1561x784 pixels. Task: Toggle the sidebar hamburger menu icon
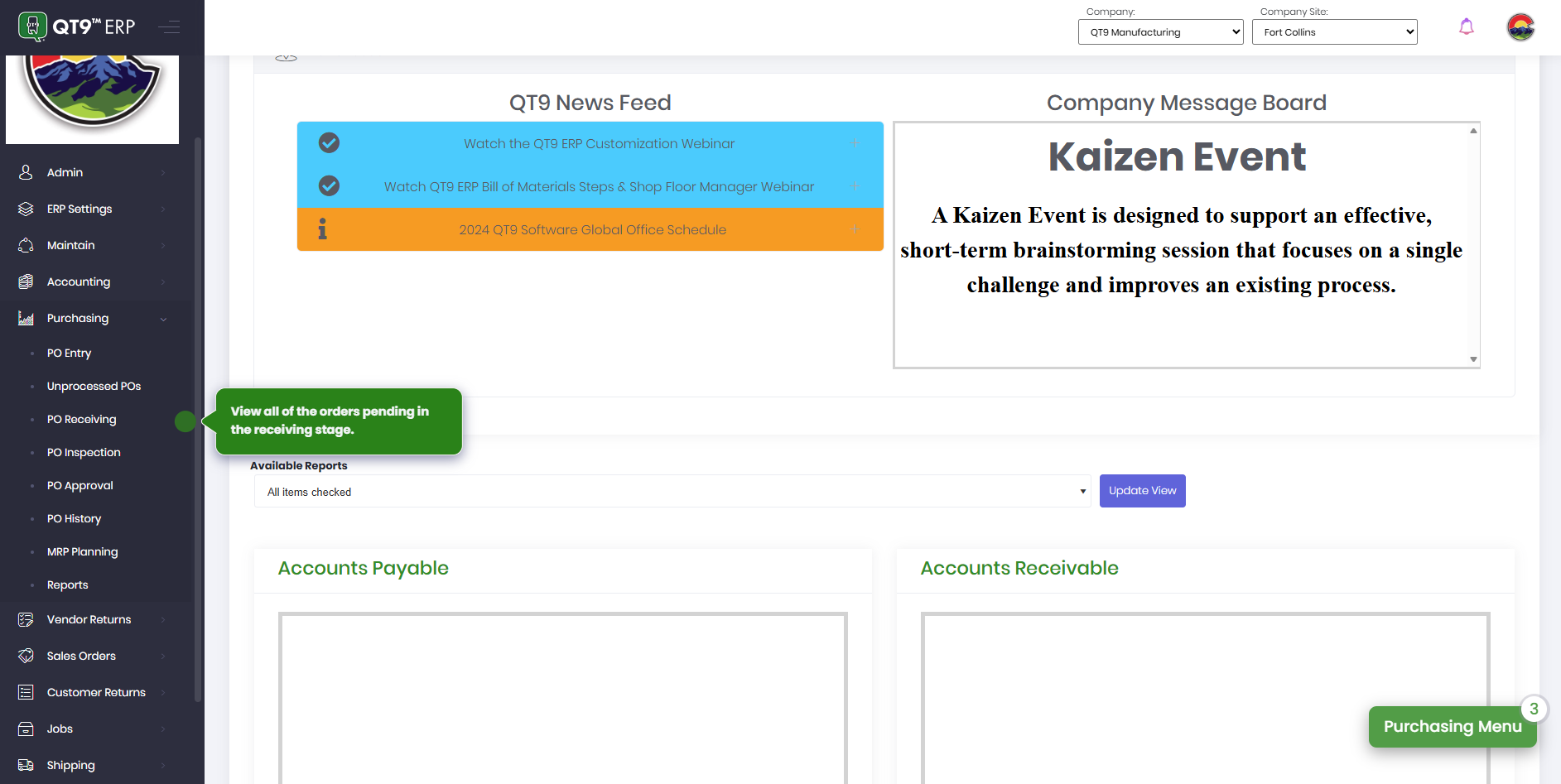(x=169, y=27)
